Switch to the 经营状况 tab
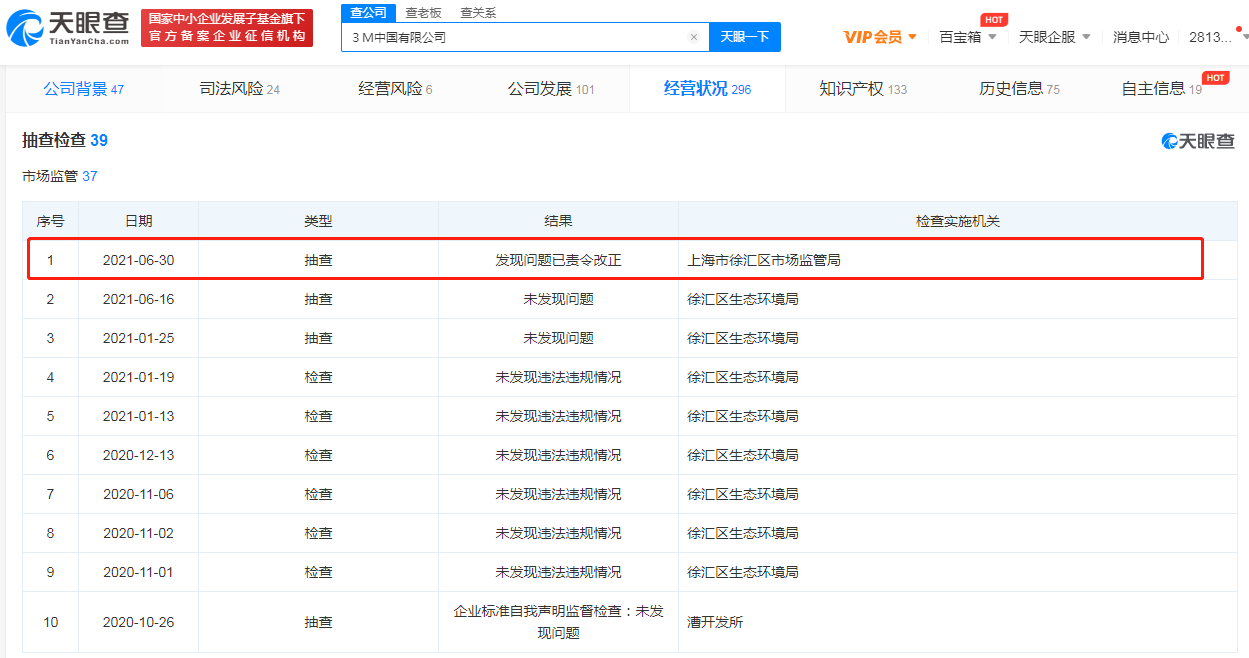The width and height of the screenshot is (1249, 658). tap(707, 89)
